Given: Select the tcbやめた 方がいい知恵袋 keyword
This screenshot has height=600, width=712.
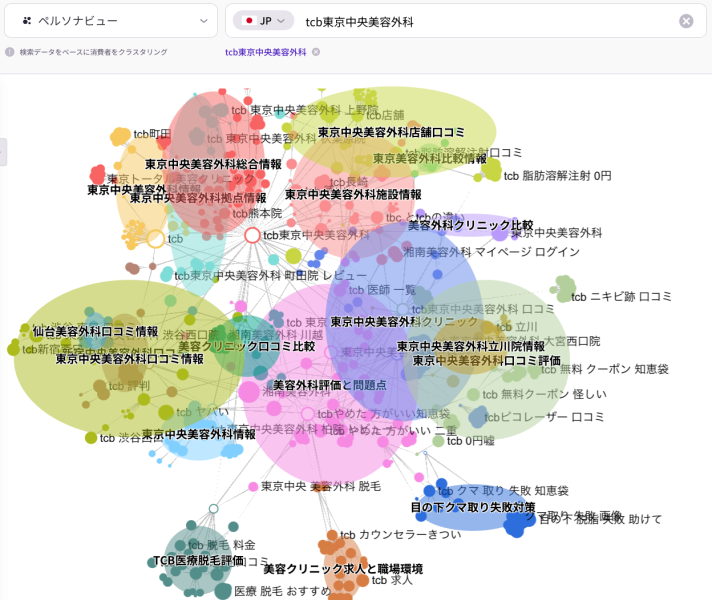Looking at the screenshot, I should pyautogui.click(x=383, y=414).
